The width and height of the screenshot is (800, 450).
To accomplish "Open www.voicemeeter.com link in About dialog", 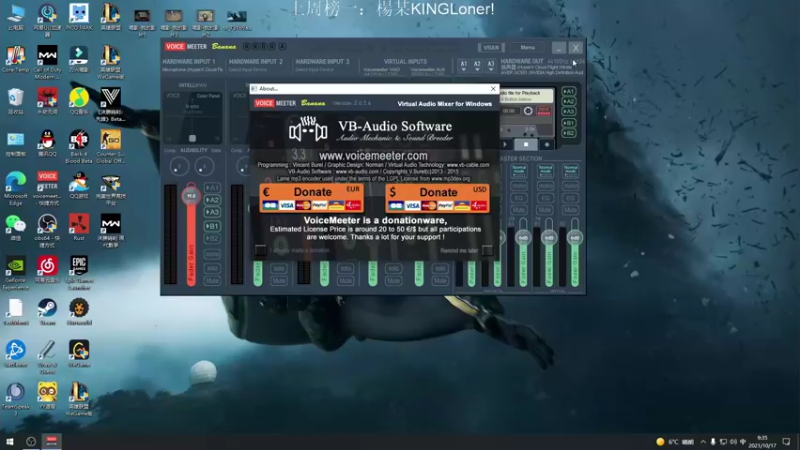I will (373, 156).
